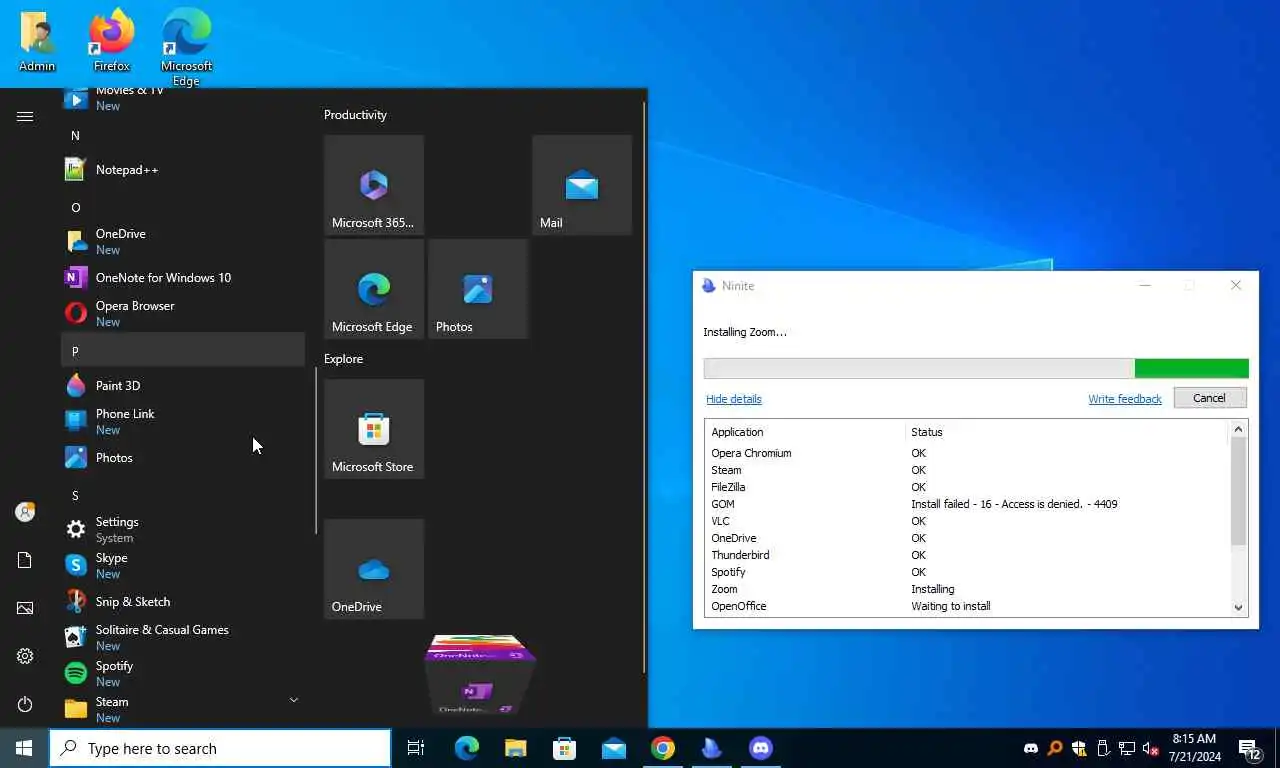The height and width of the screenshot is (768, 1280).
Task: Open the muted volume tray icon
Action: 1151,748
